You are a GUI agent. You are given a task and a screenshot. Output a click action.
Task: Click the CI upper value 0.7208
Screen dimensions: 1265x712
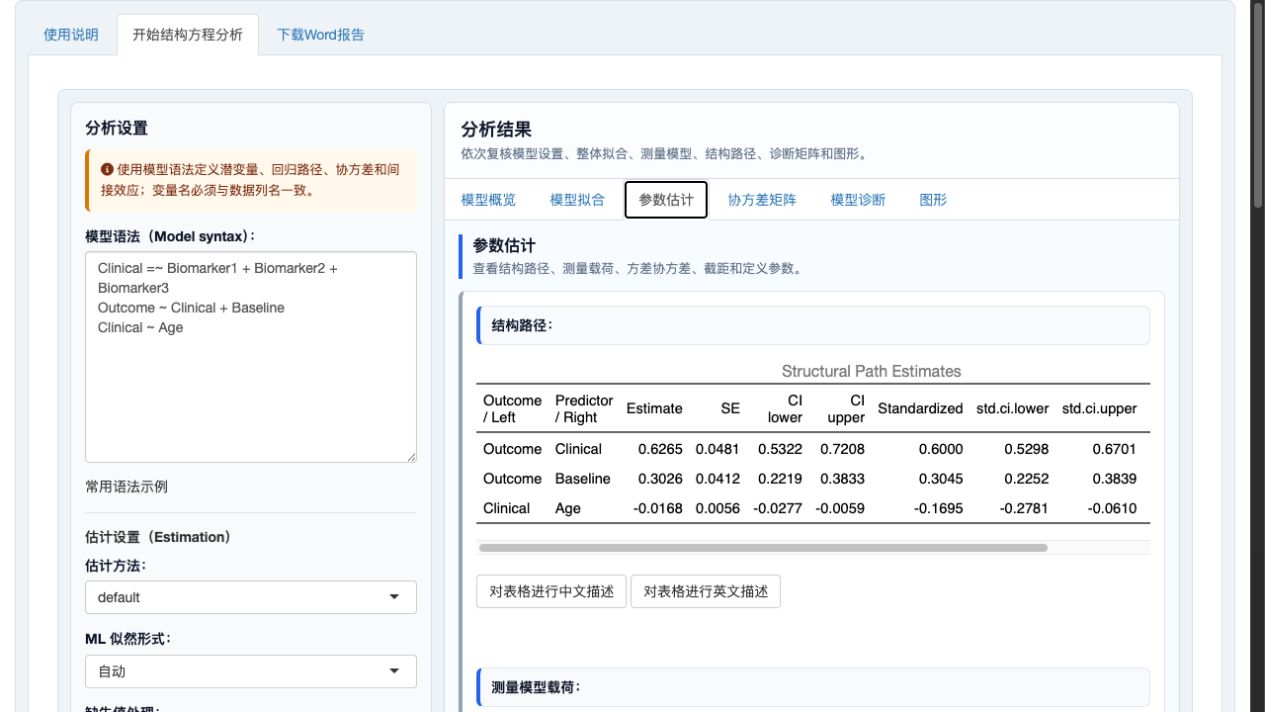(x=842, y=449)
